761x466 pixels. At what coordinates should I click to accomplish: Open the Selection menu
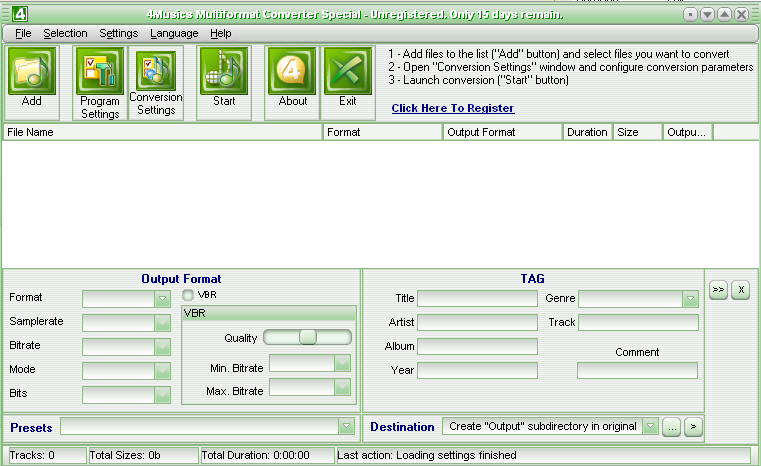tap(66, 33)
